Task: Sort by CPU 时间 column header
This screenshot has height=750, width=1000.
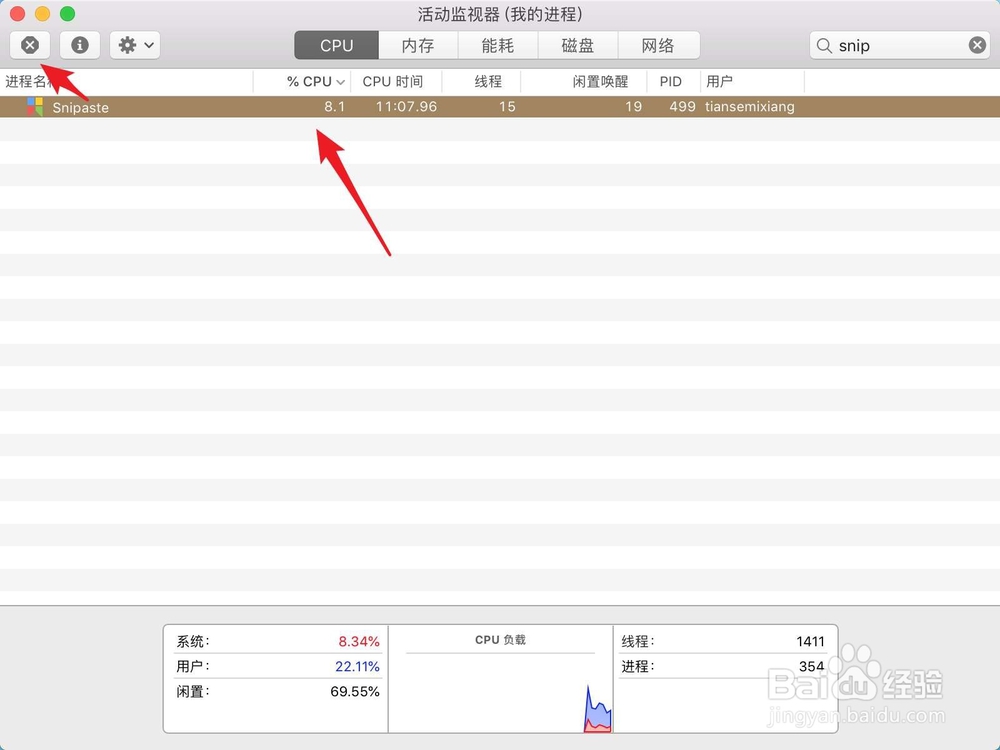Action: [x=395, y=82]
